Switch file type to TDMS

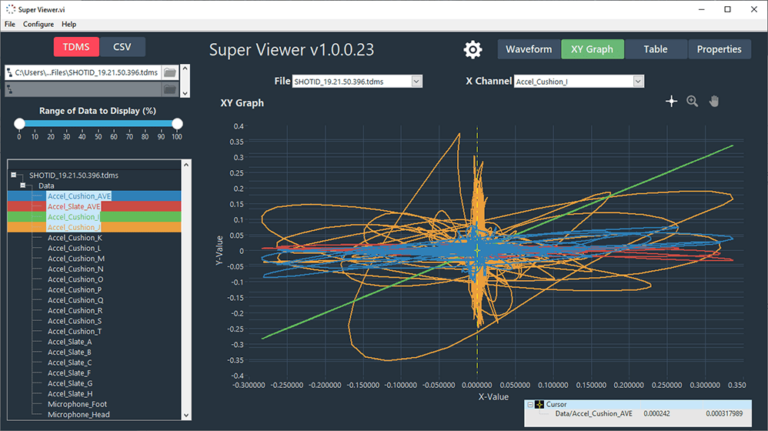[x=76, y=47]
